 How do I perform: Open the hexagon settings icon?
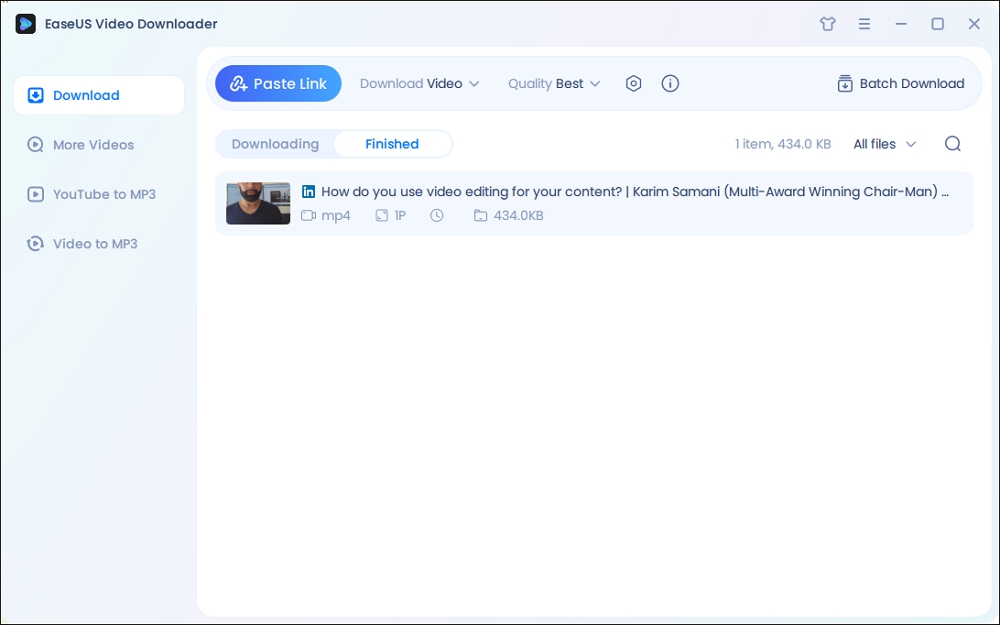click(633, 84)
